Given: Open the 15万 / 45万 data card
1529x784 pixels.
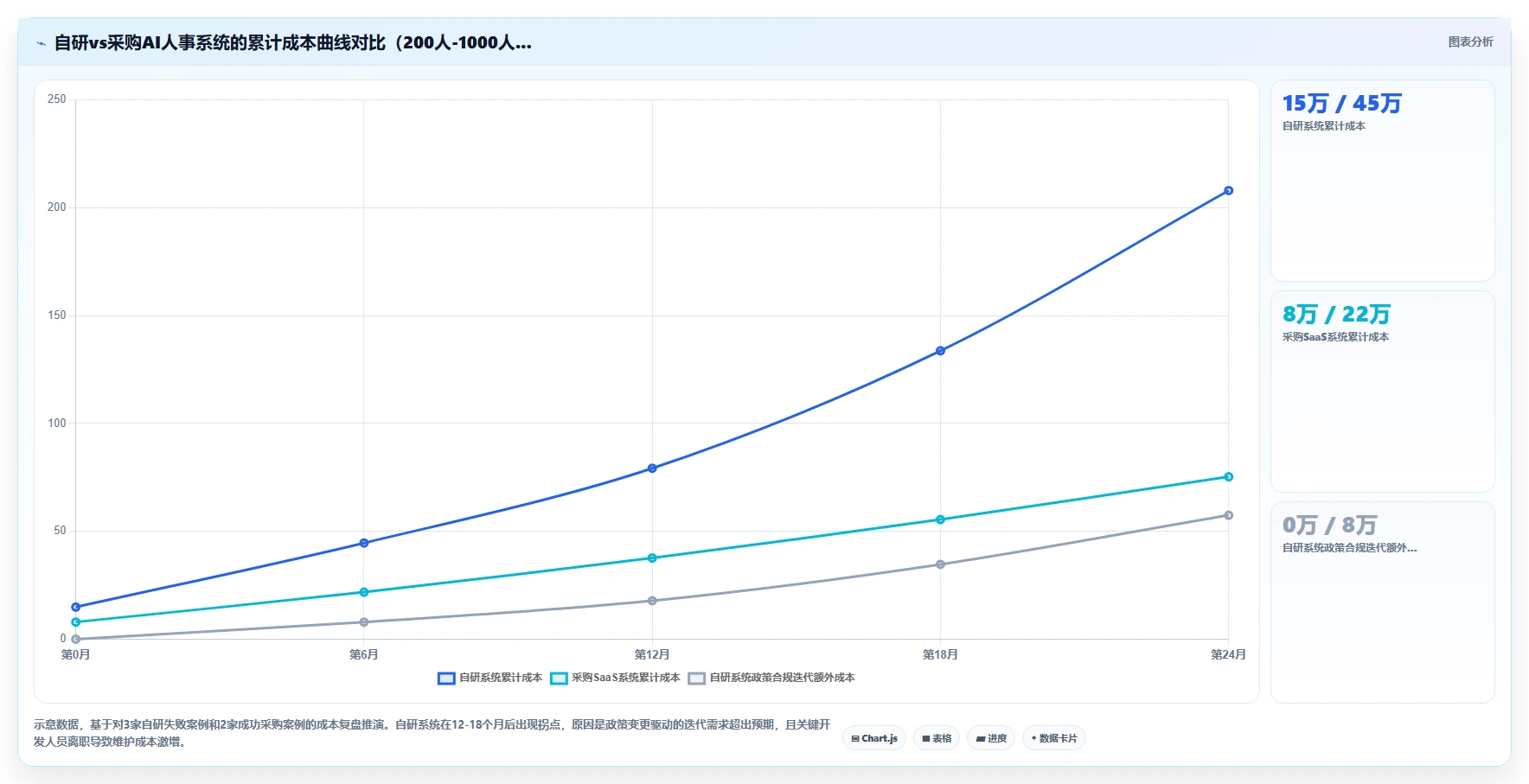Looking at the screenshot, I should pos(1382,181).
